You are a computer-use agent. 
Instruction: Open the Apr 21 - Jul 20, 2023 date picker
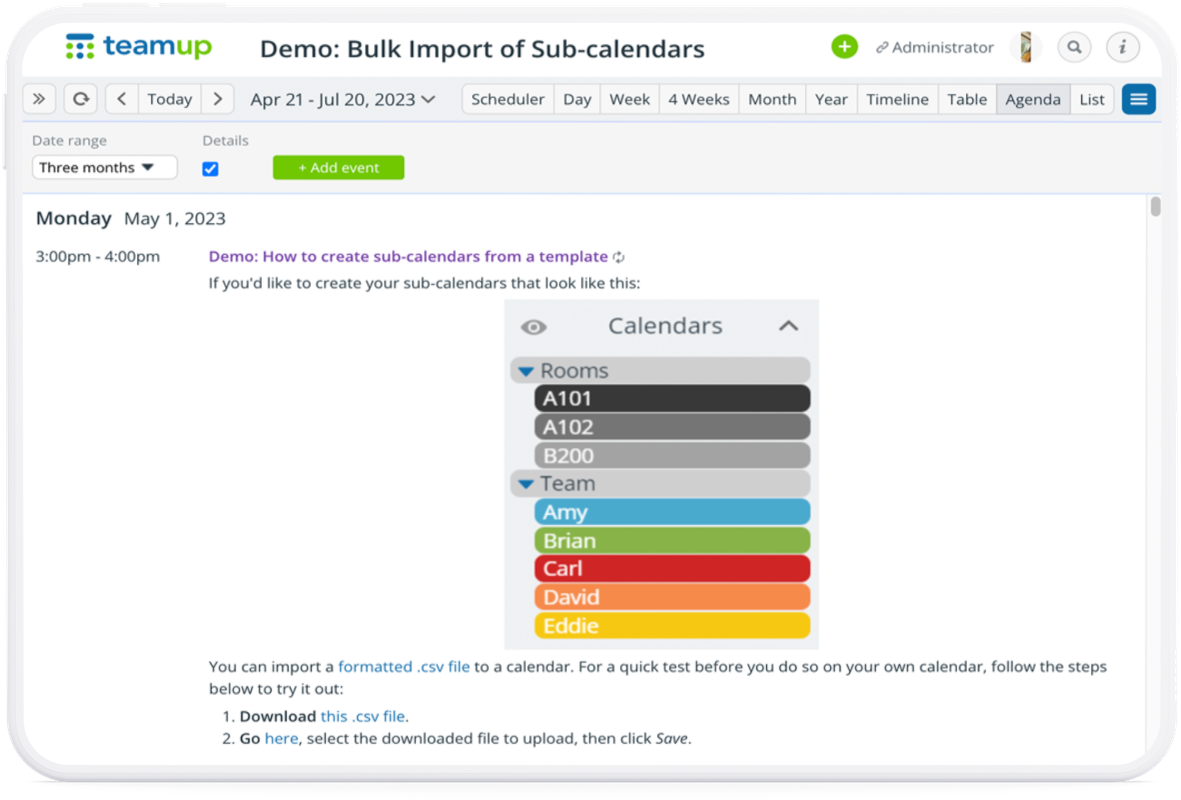[x=343, y=99]
